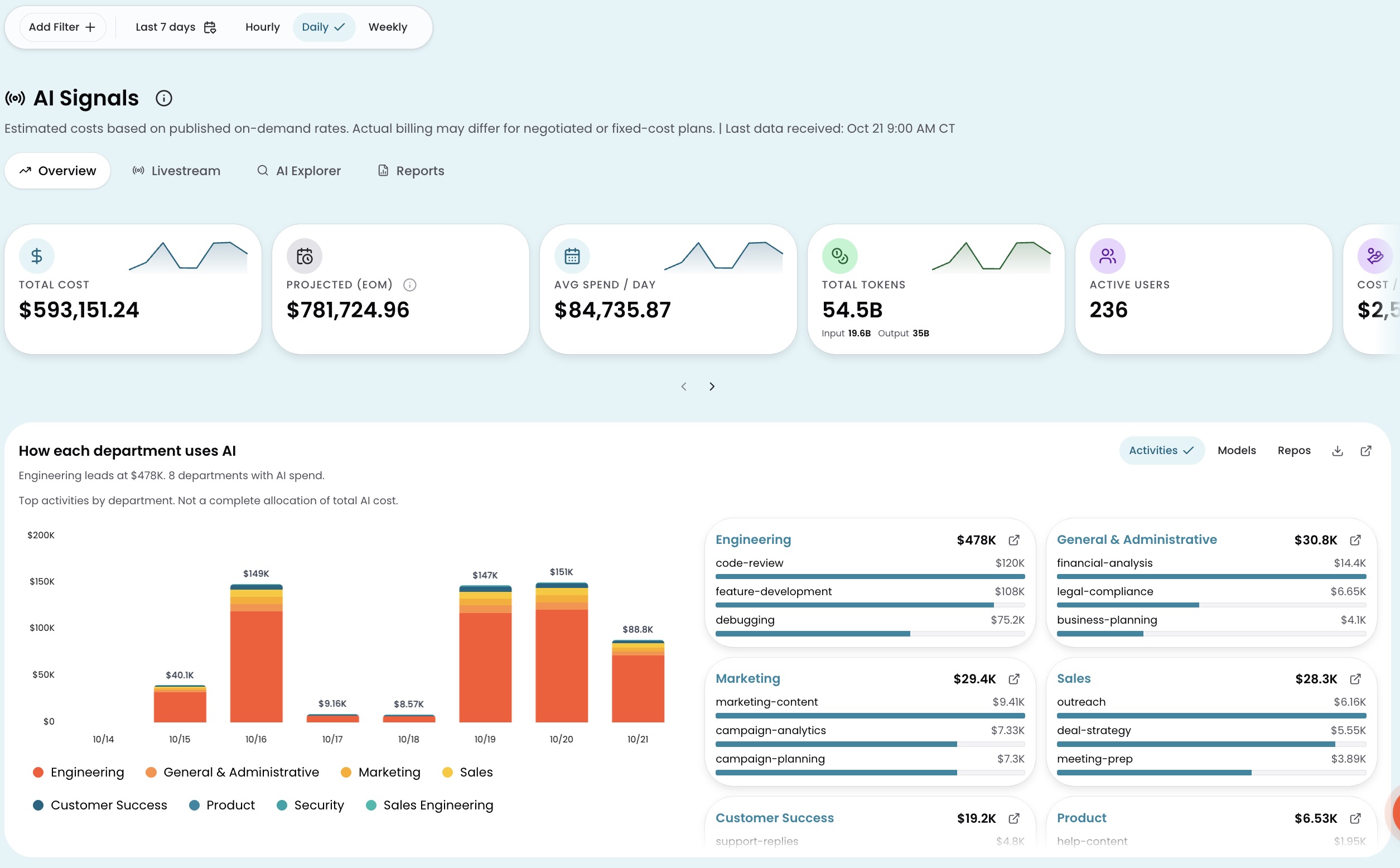
Task: Open Product details external link icon
Action: pyautogui.click(x=1355, y=818)
